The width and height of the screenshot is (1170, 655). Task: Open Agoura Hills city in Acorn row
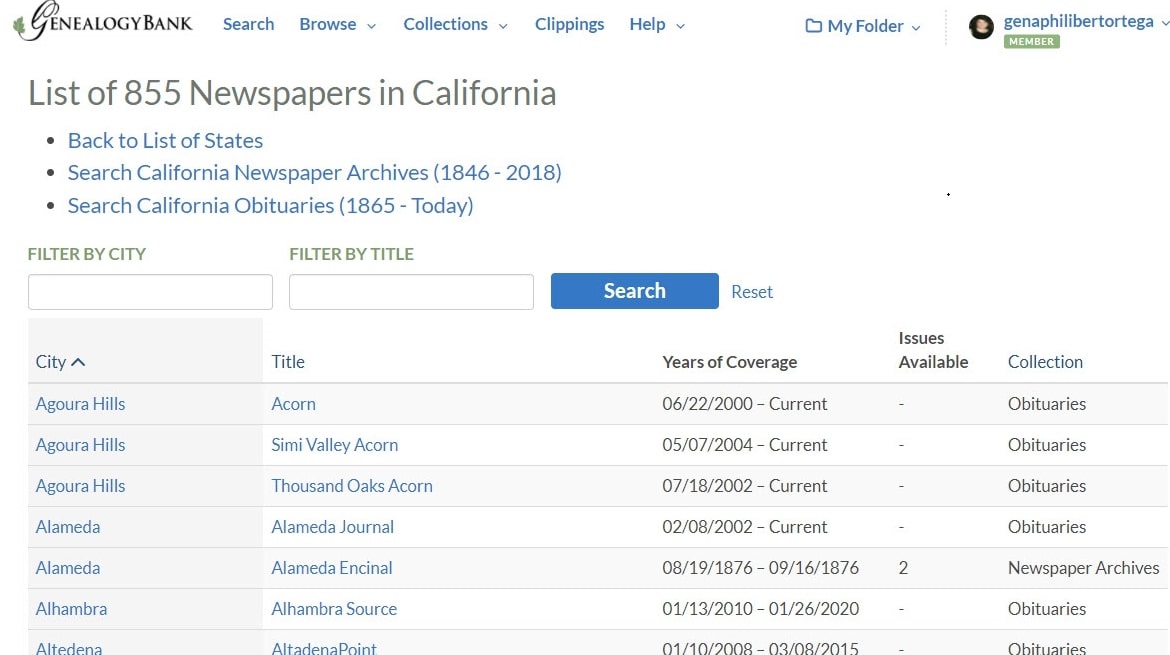(80, 404)
